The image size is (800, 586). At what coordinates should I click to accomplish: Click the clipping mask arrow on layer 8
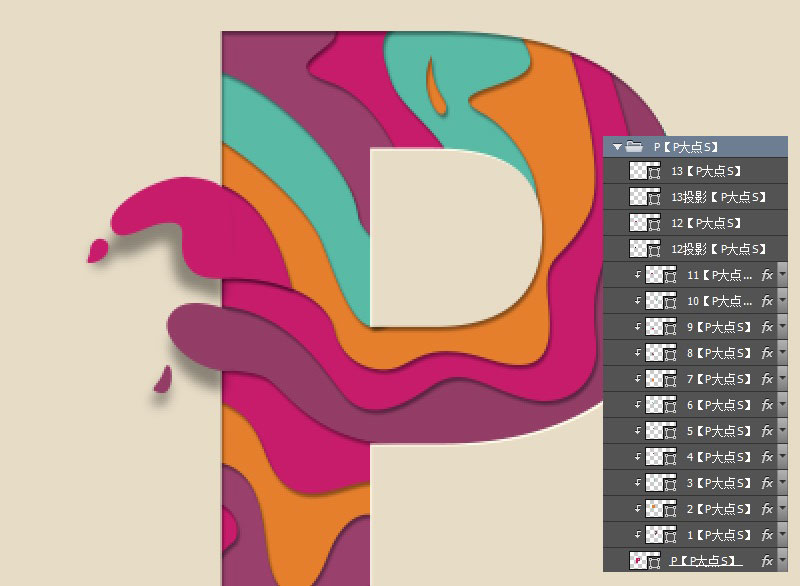click(x=638, y=353)
